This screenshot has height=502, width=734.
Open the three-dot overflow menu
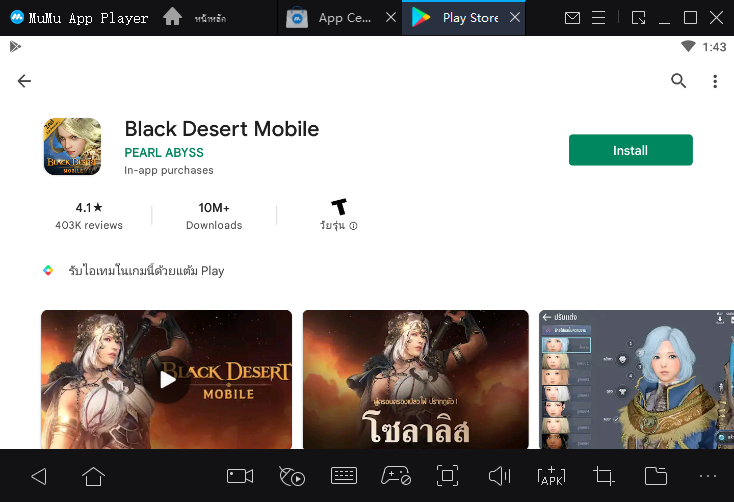pos(715,81)
